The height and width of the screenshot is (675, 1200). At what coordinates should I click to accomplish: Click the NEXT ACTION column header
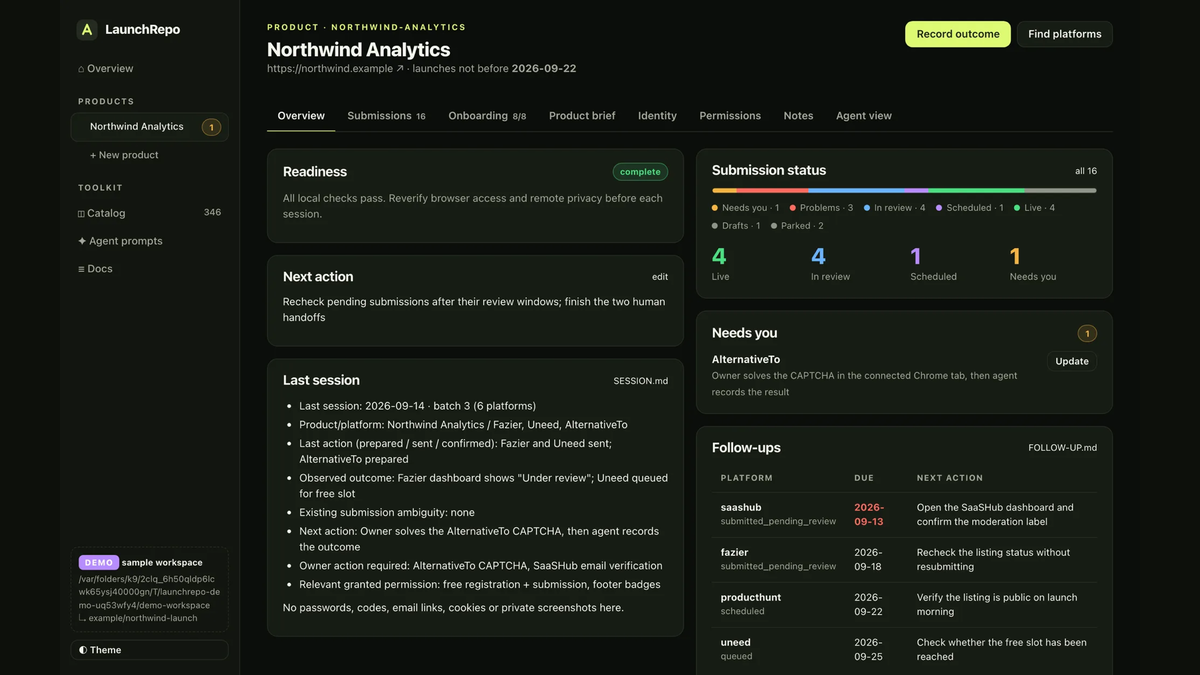pos(950,478)
